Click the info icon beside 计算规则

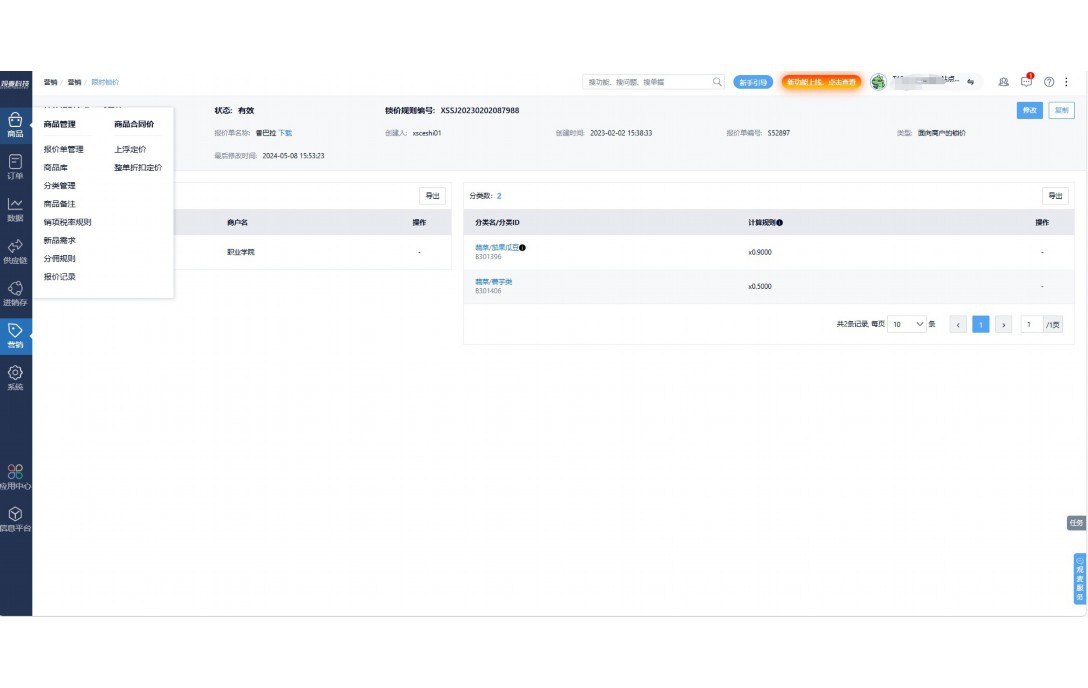779,222
